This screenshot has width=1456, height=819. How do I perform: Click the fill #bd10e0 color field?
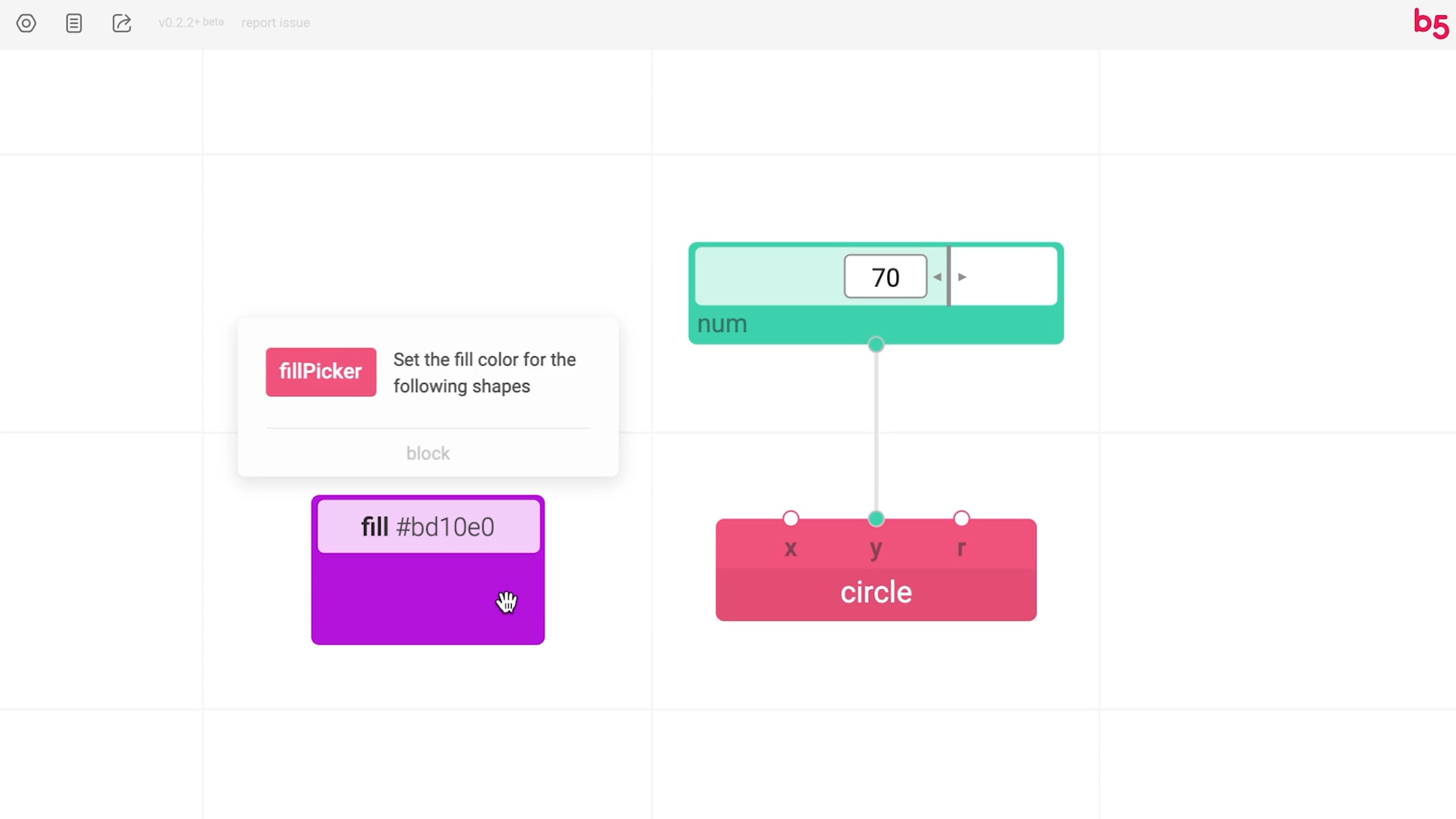pos(428,527)
